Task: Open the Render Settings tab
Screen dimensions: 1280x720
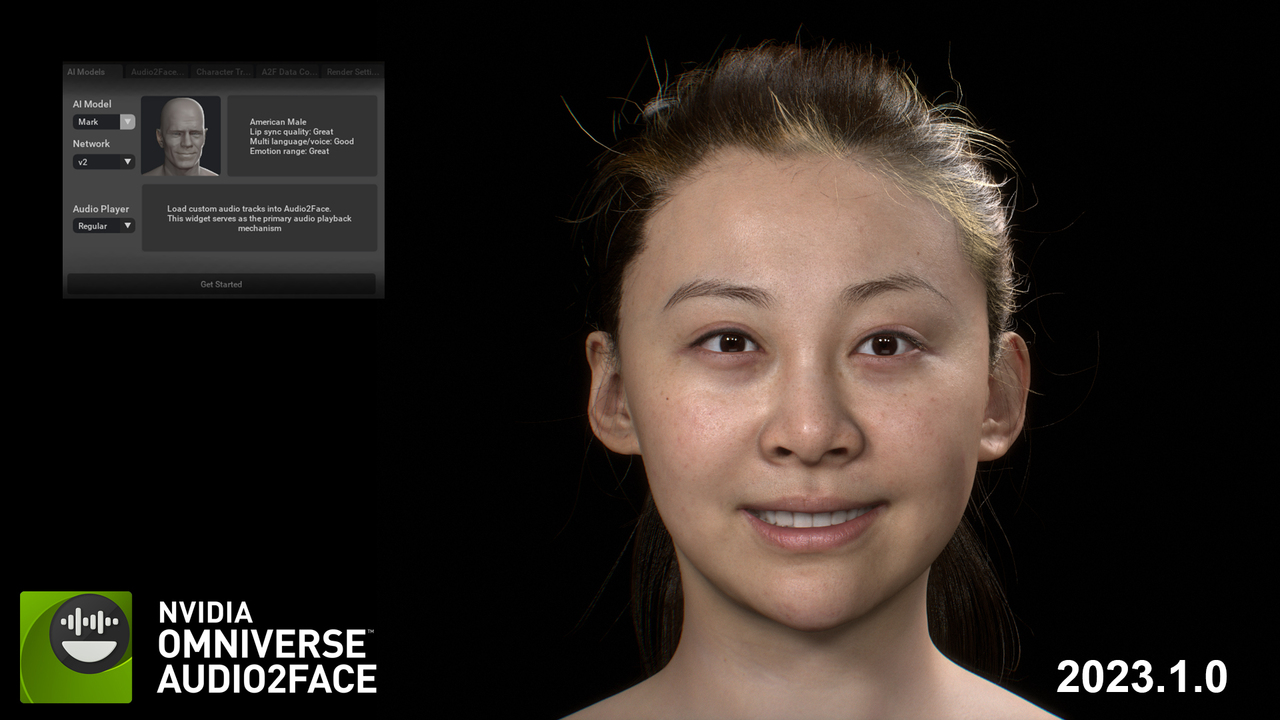Action: 352,72
